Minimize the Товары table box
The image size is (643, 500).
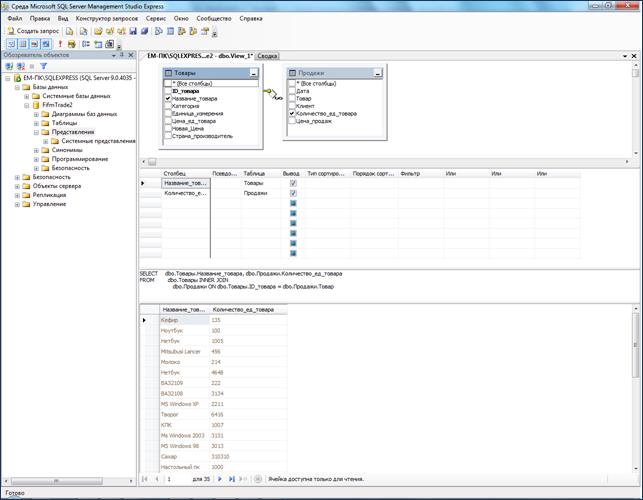click(x=254, y=73)
